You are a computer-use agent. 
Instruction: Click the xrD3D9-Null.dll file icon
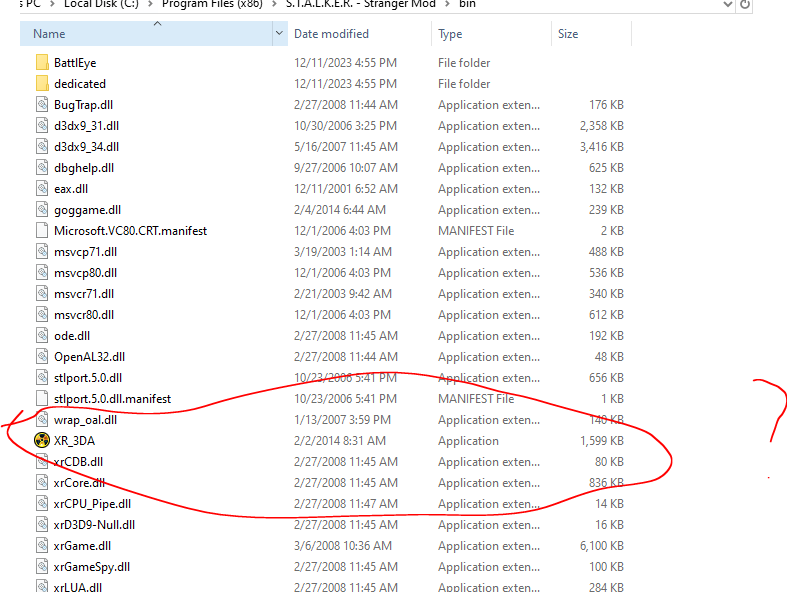coord(43,525)
